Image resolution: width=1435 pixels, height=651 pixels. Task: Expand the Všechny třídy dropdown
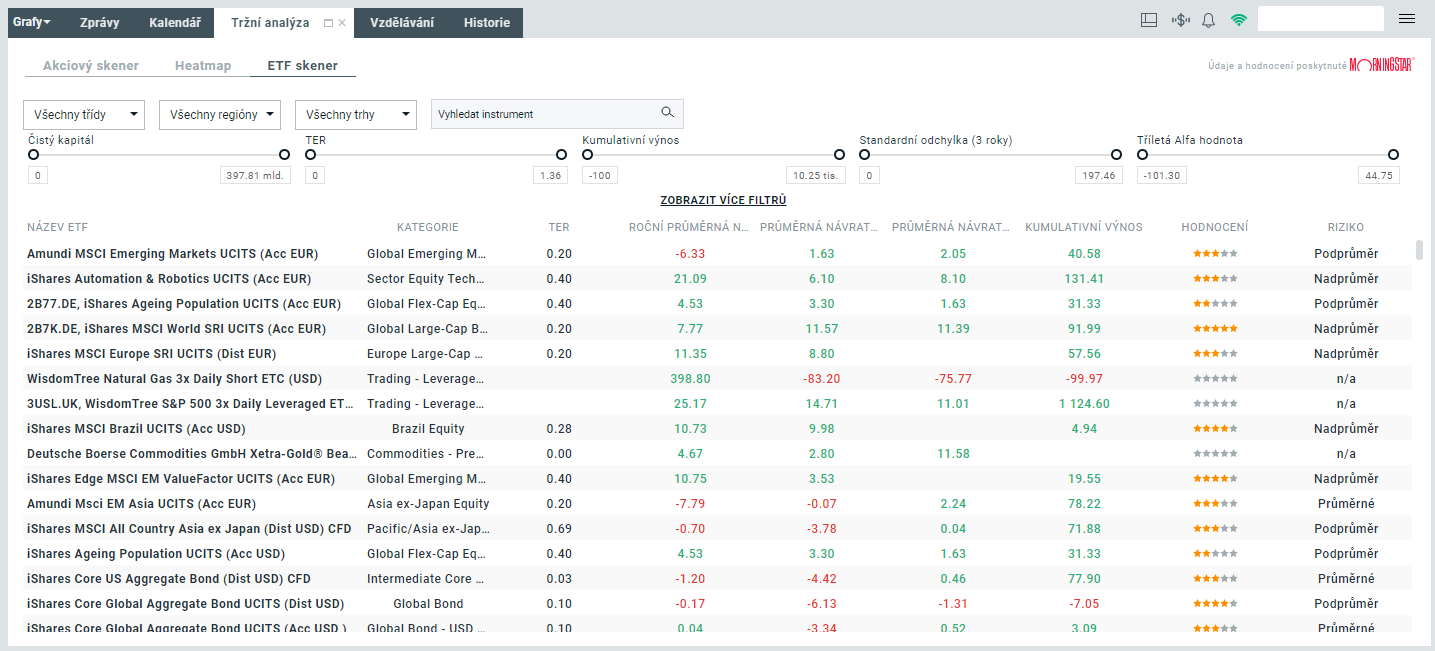click(84, 115)
